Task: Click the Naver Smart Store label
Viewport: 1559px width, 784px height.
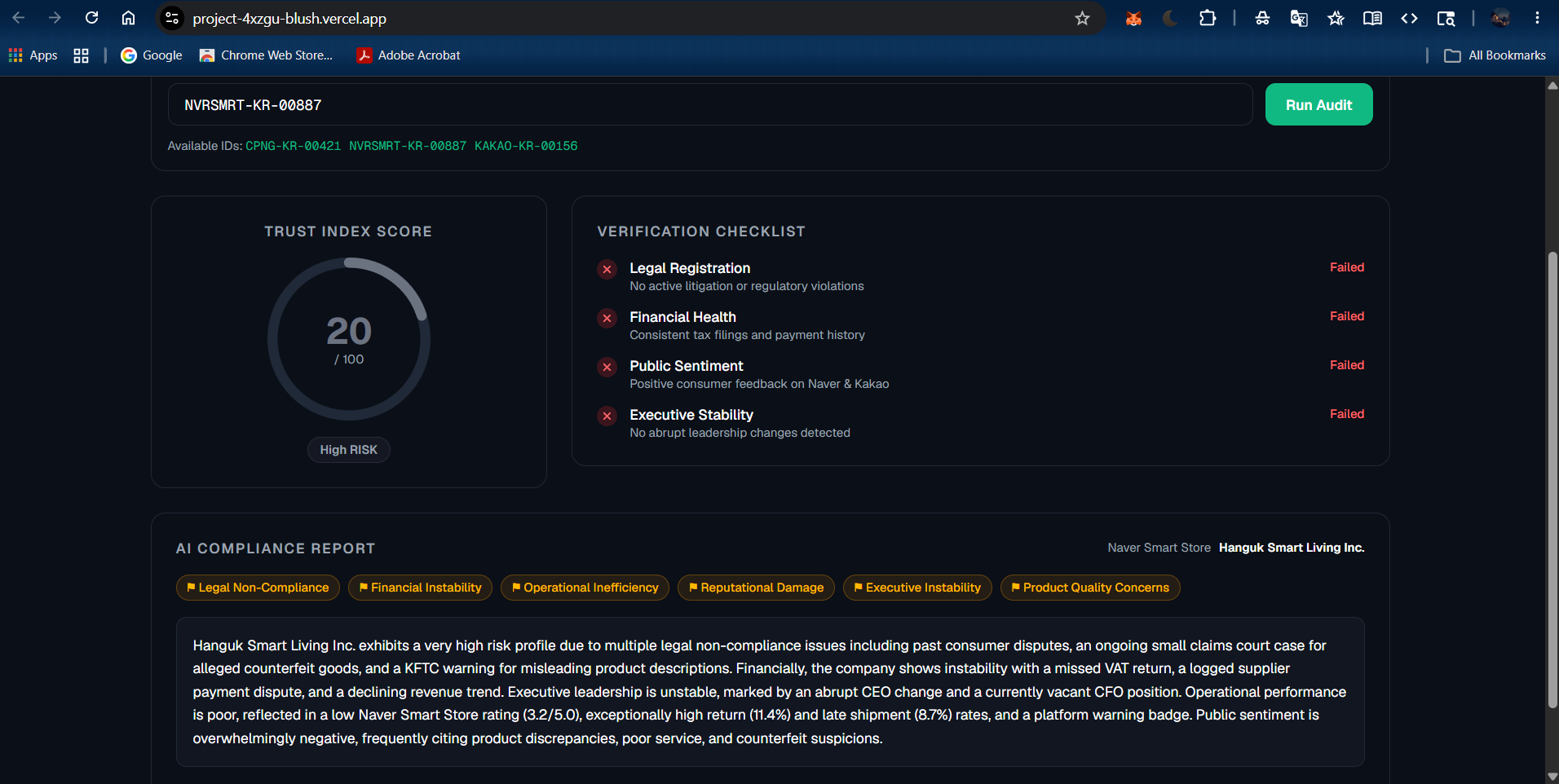Action: [1159, 548]
